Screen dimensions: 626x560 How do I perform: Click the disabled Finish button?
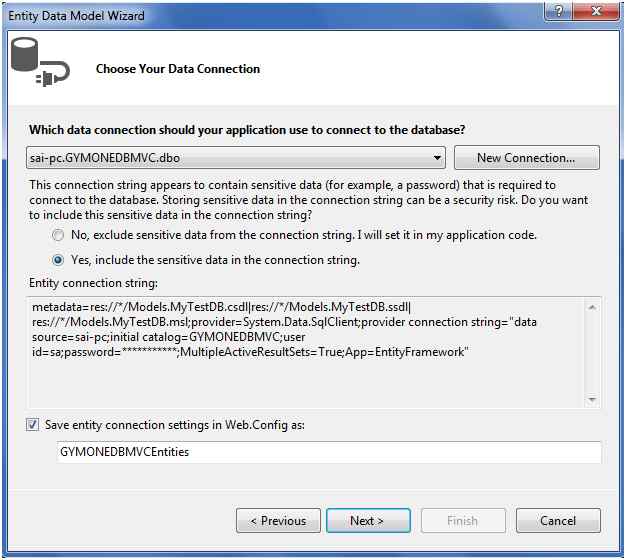tap(462, 521)
